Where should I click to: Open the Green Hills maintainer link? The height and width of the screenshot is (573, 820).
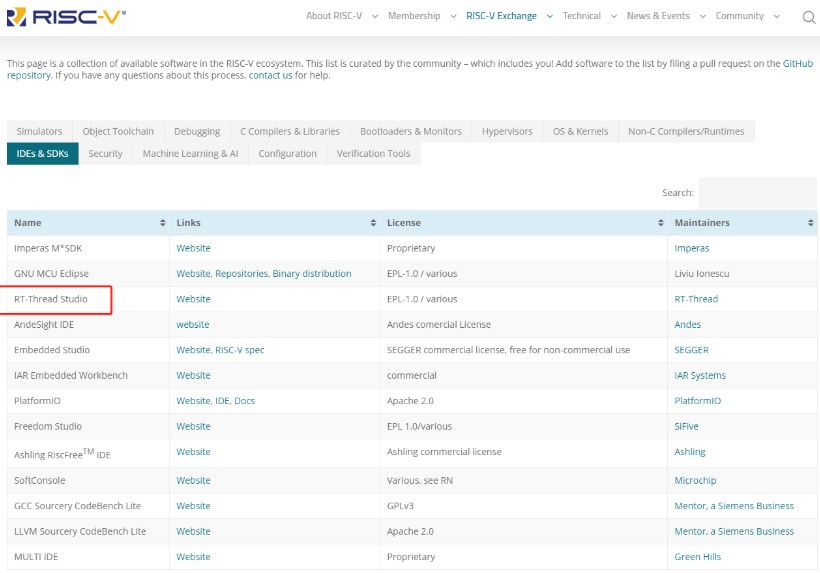[697, 557]
